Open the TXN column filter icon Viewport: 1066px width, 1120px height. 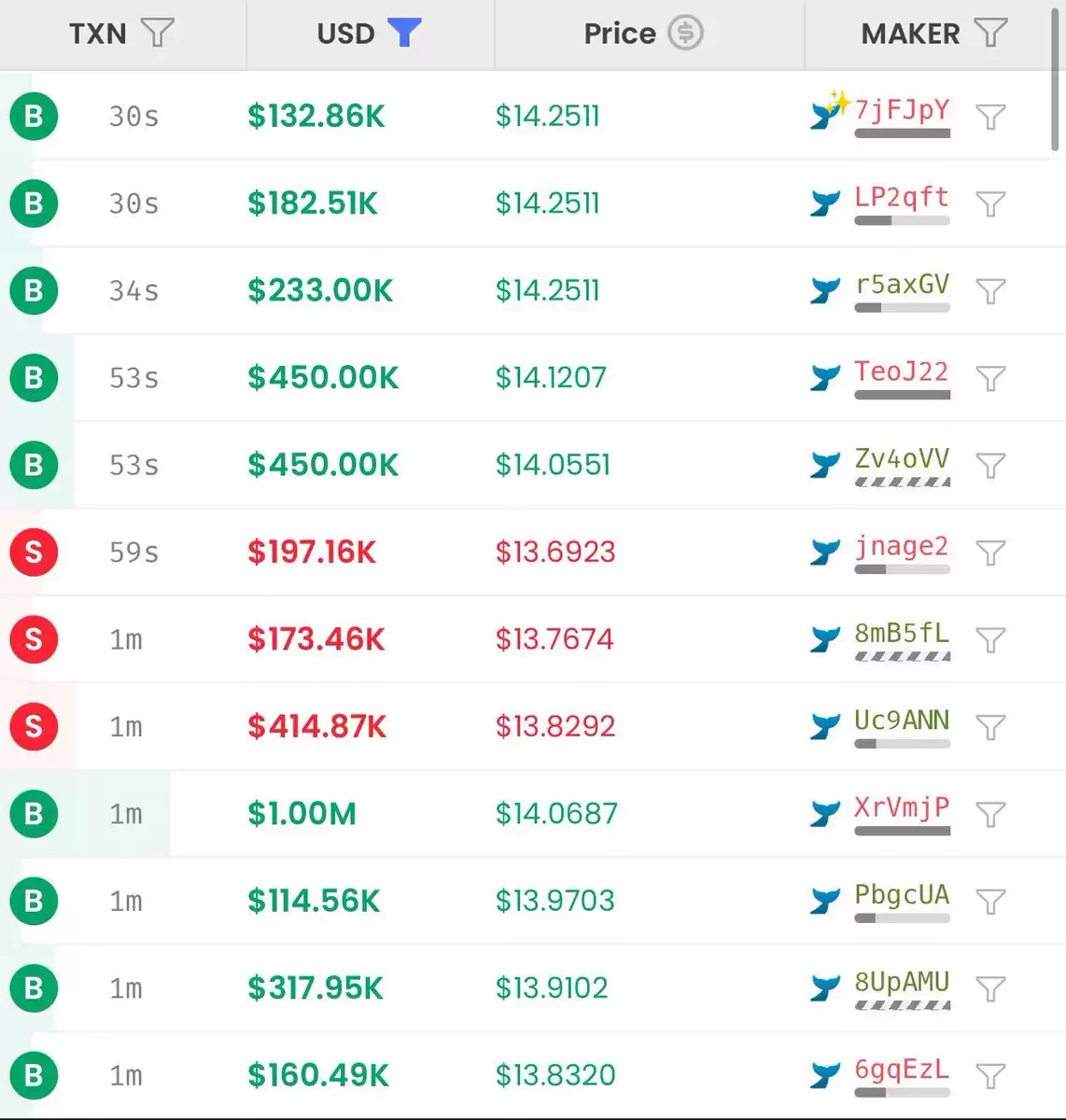(157, 33)
